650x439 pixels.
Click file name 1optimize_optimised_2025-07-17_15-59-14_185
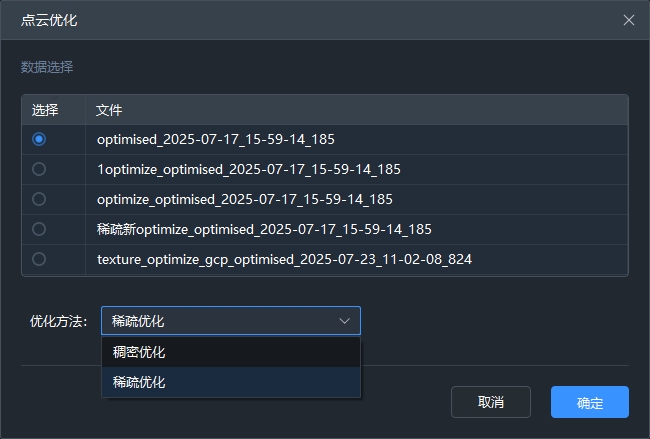tap(248, 169)
